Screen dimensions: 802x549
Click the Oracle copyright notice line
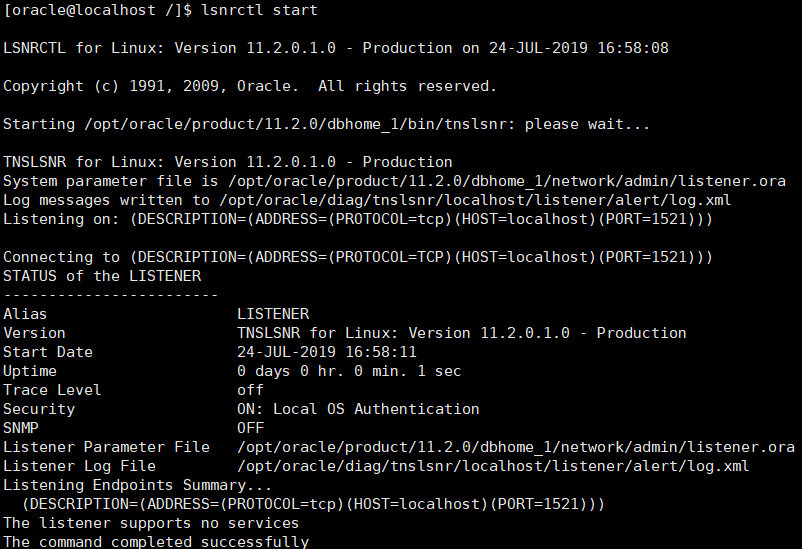pyautogui.click(x=250, y=86)
